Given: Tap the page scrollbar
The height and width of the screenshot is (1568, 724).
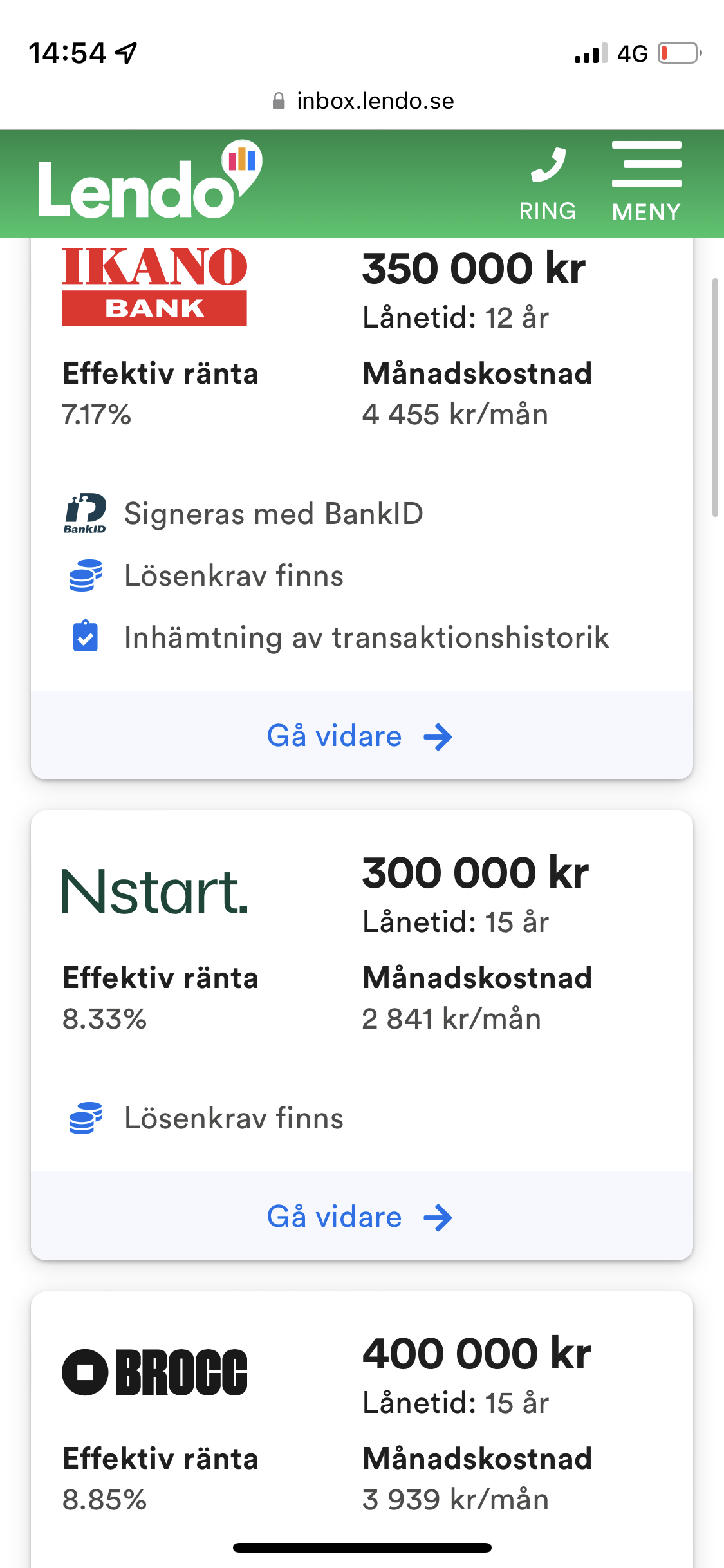Looking at the screenshot, I should 714,397.
